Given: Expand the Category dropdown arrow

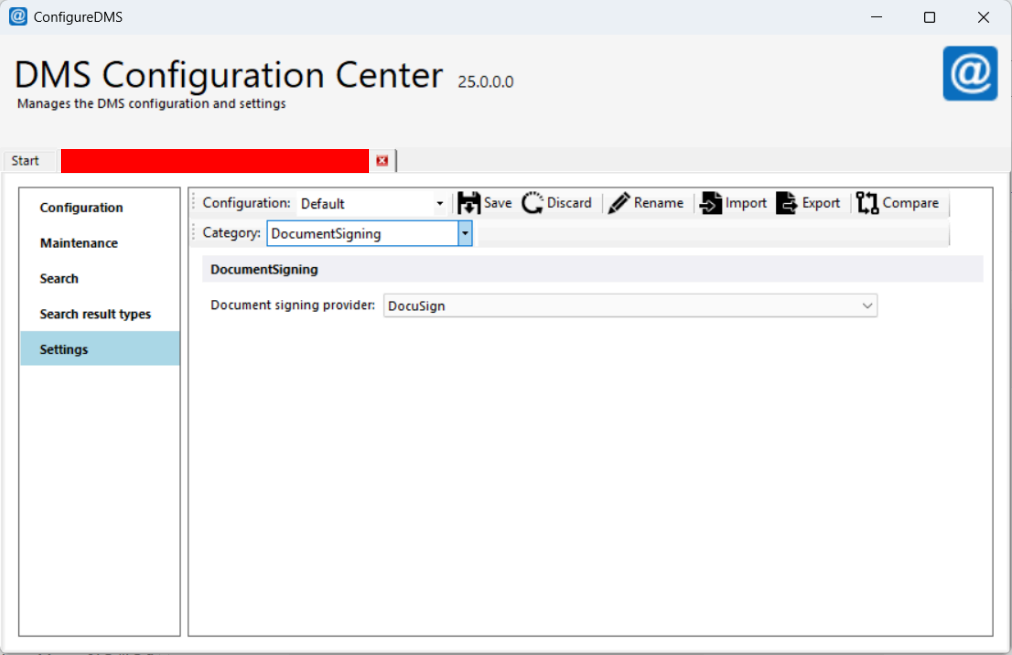Looking at the screenshot, I should click(x=464, y=234).
